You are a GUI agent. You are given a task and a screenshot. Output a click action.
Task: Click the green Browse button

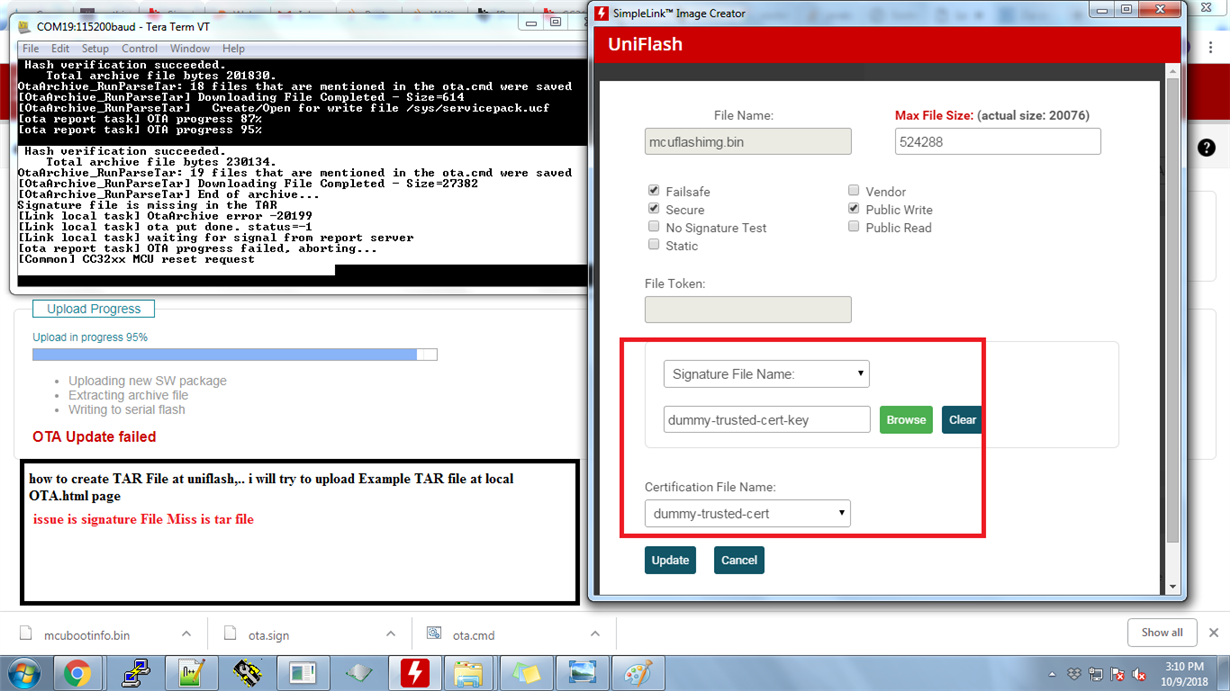click(906, 420)
